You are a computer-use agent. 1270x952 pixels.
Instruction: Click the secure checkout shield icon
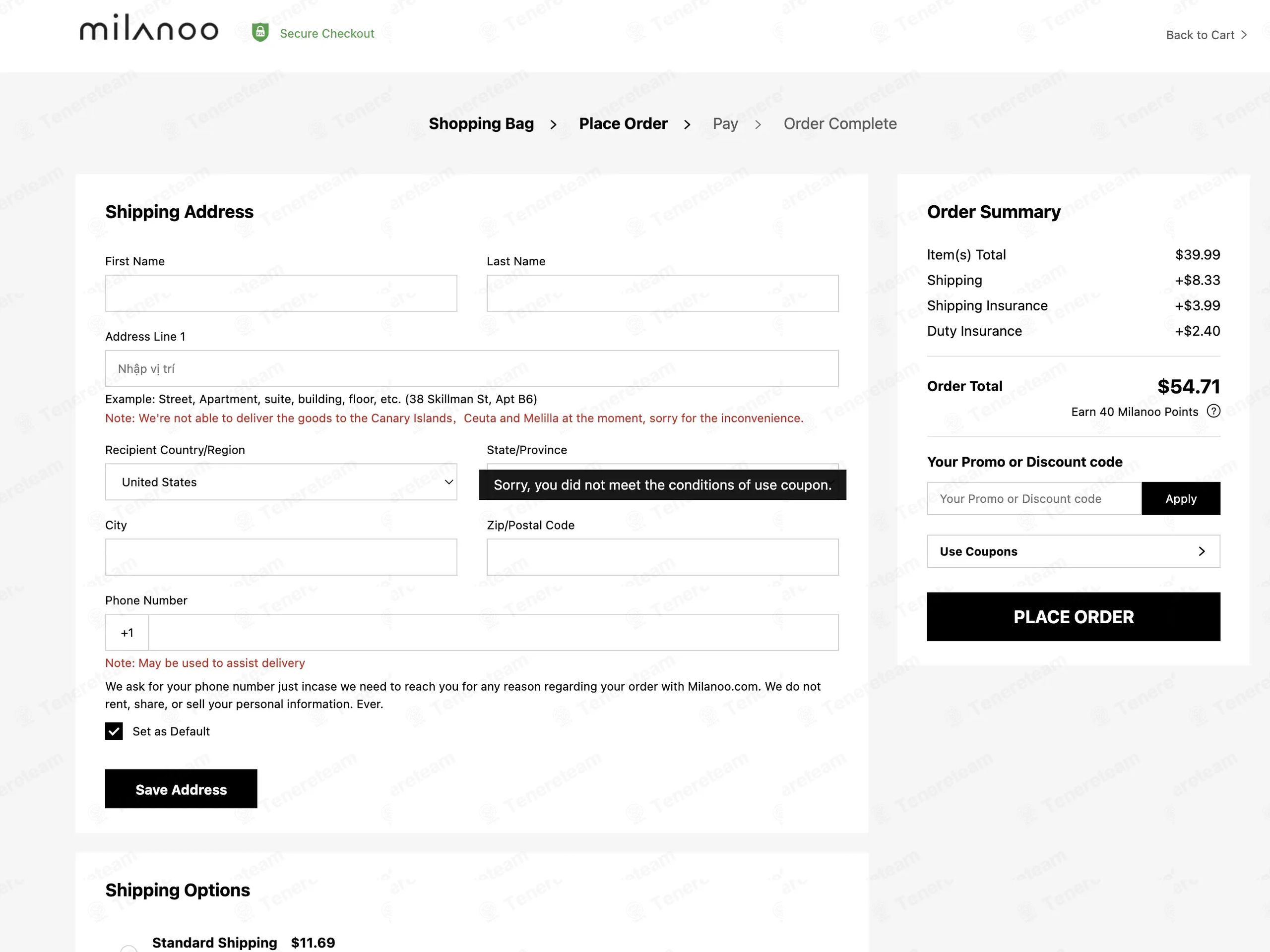click(260, 33)
